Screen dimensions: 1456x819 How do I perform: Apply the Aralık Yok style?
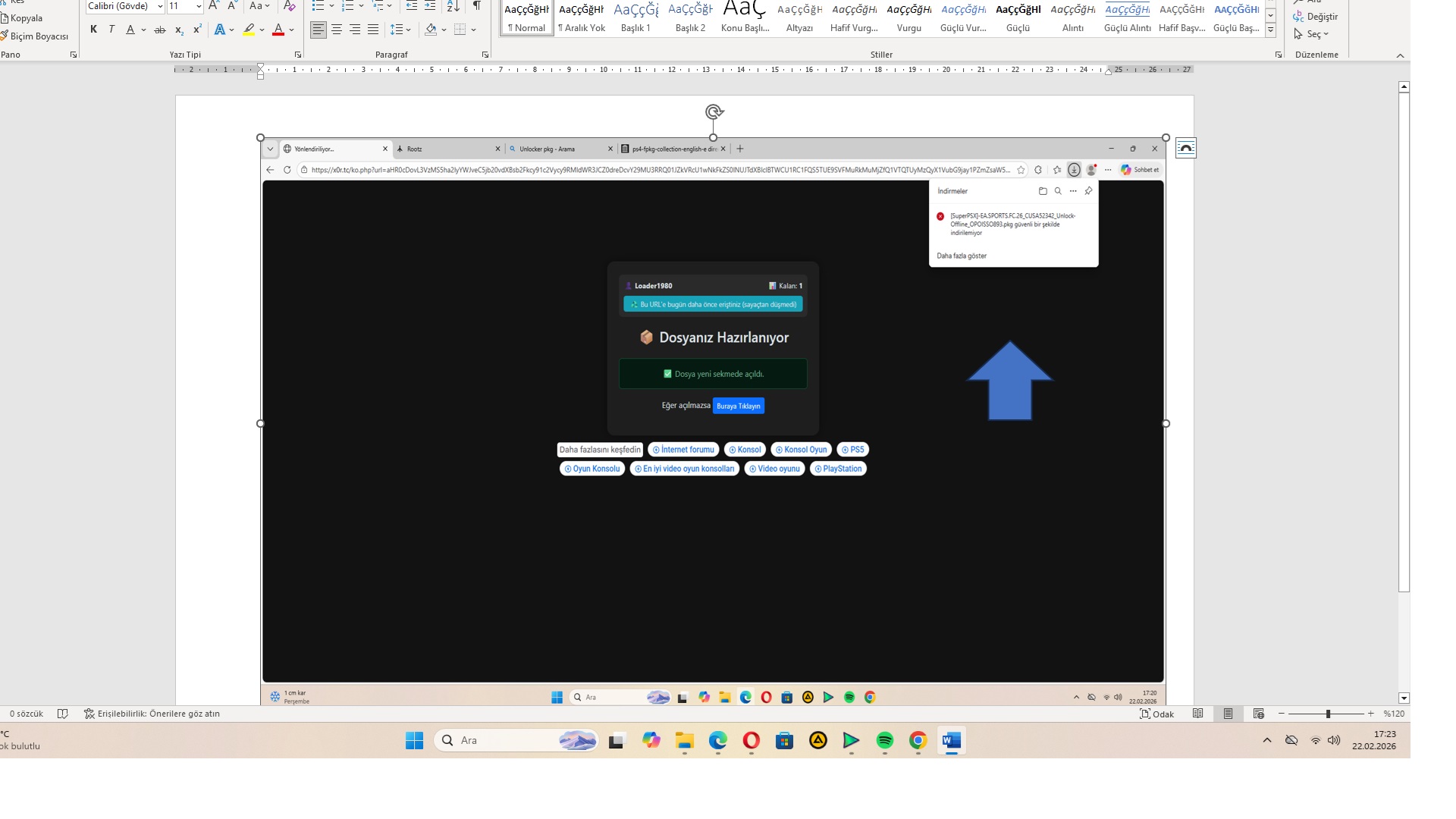pyautogui.click(x=582, y=18)
